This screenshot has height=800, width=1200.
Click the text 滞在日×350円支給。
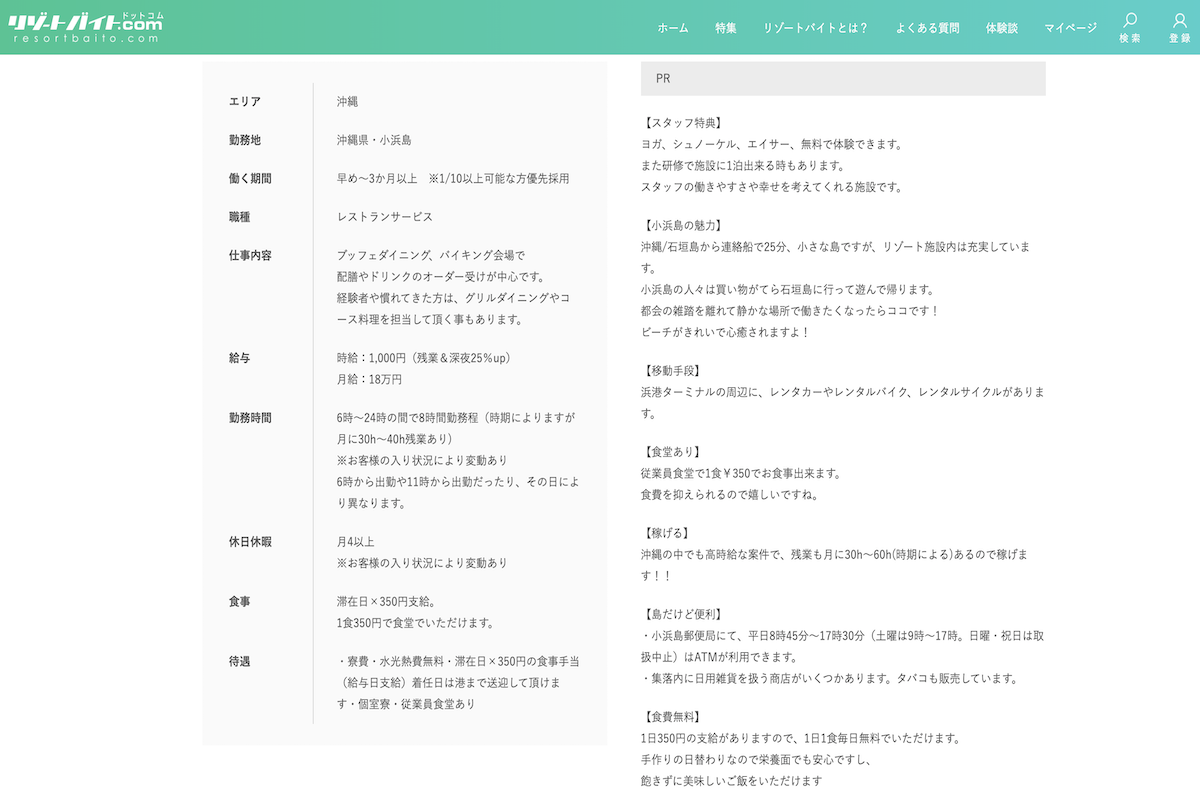385,601
